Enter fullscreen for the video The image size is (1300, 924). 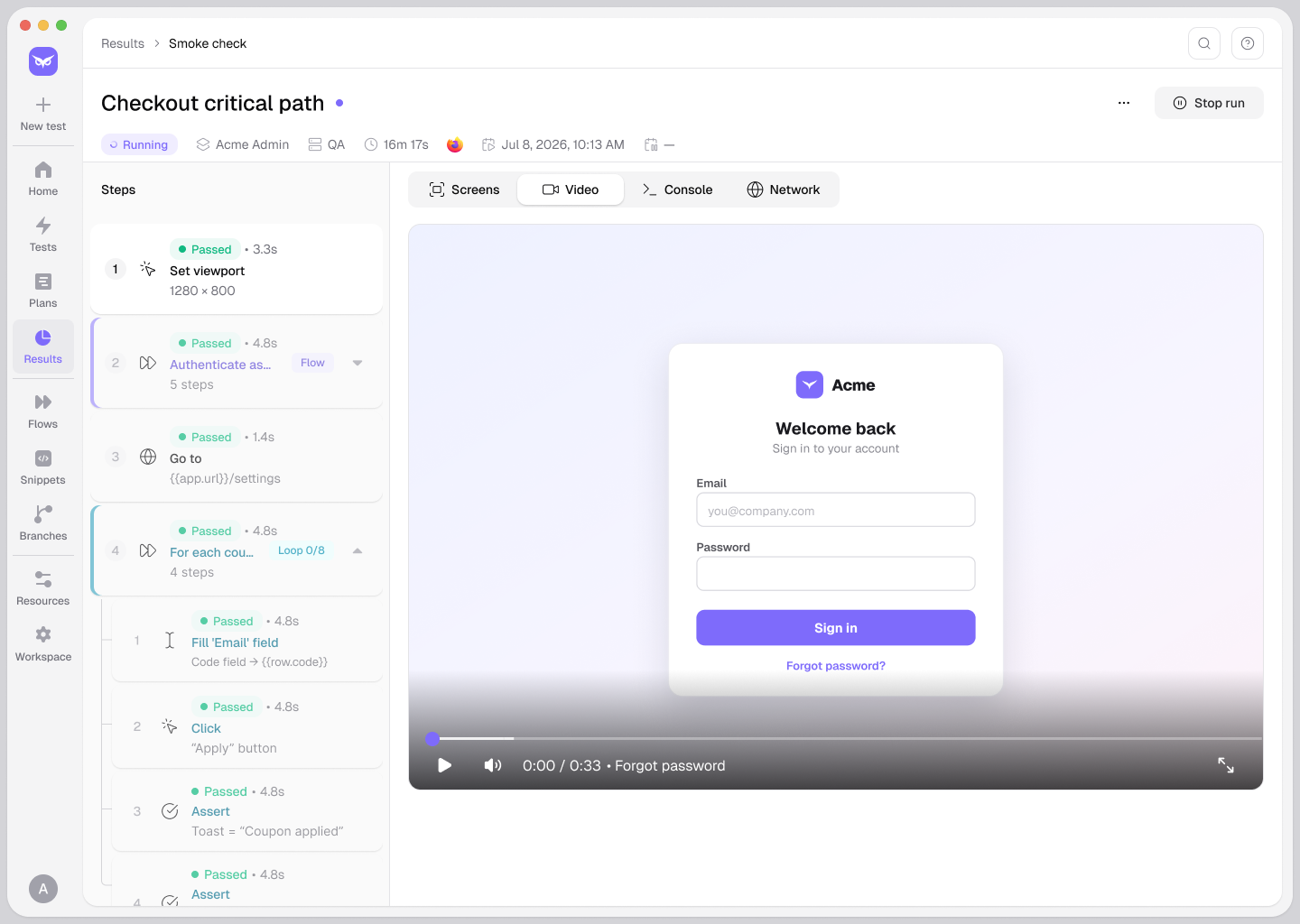coord(1226,765)
